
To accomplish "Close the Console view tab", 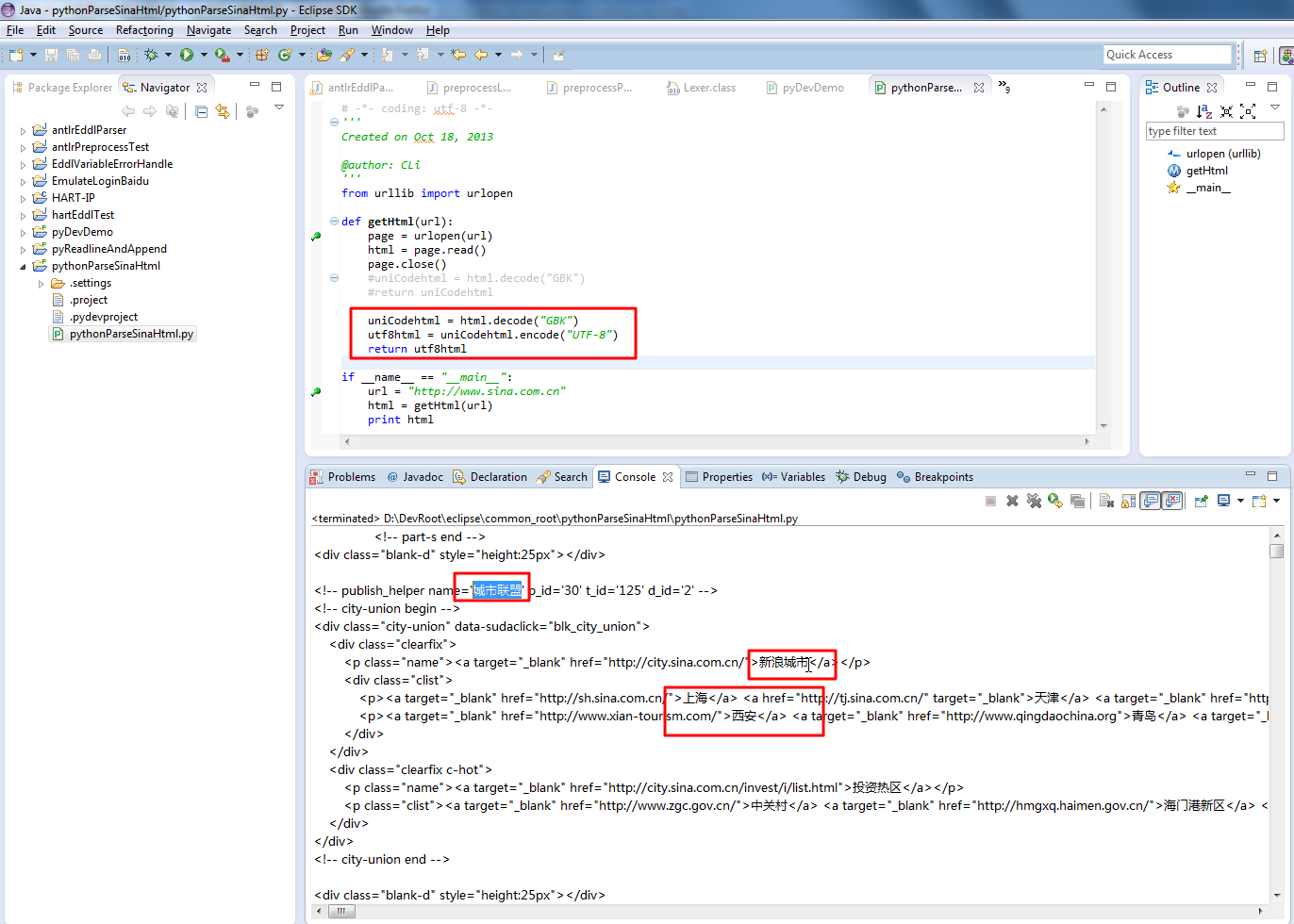I will point(668,477).
